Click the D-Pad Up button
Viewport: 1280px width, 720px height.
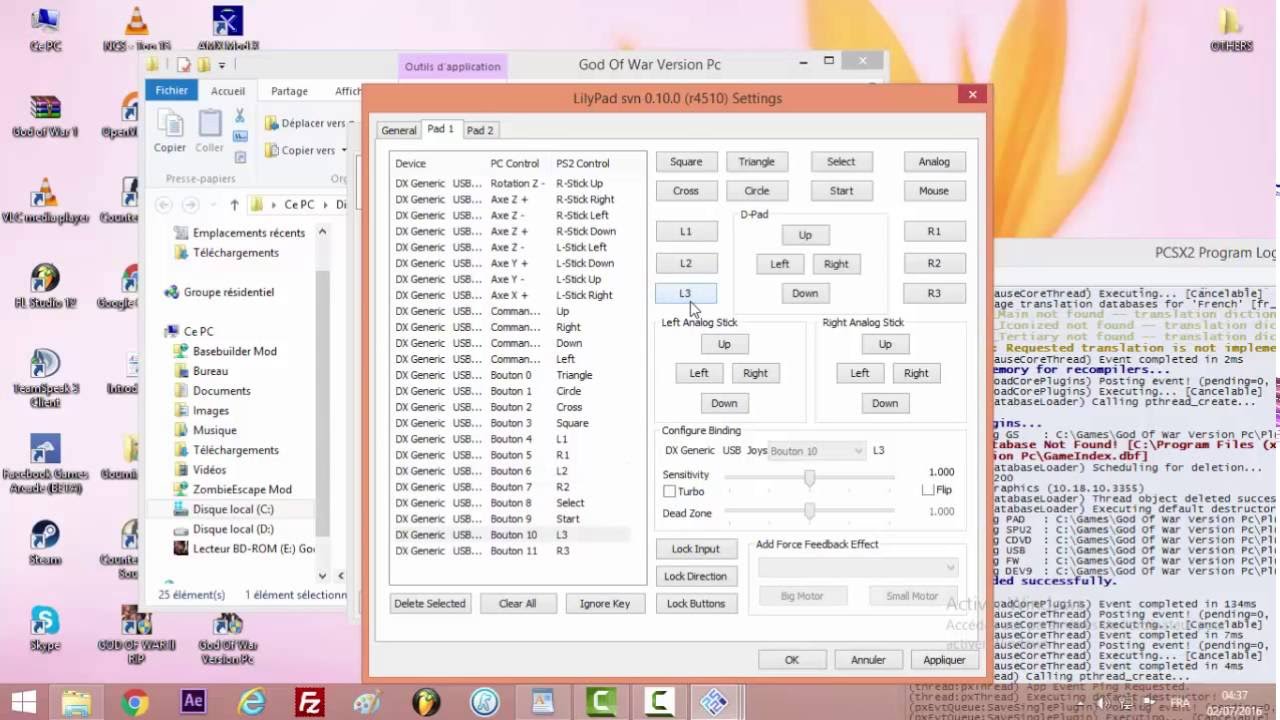point(805,235)
